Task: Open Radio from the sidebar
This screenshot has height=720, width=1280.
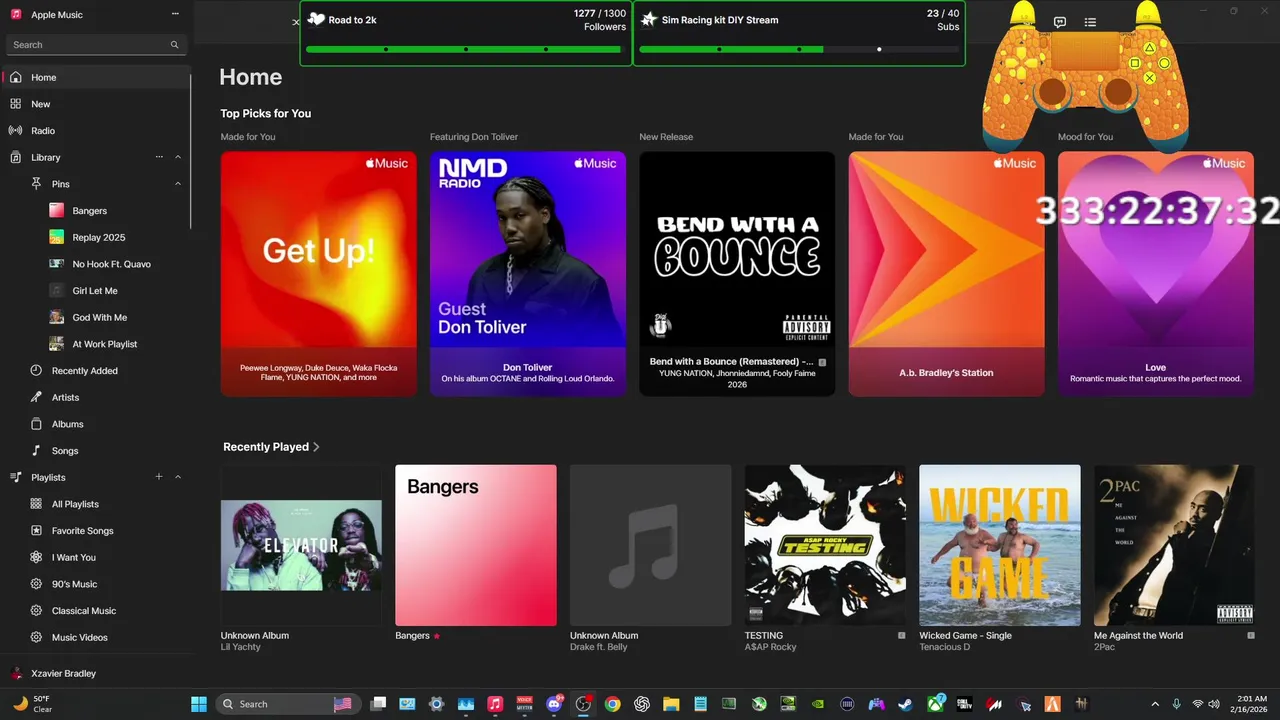Action: tap(96, 131)
